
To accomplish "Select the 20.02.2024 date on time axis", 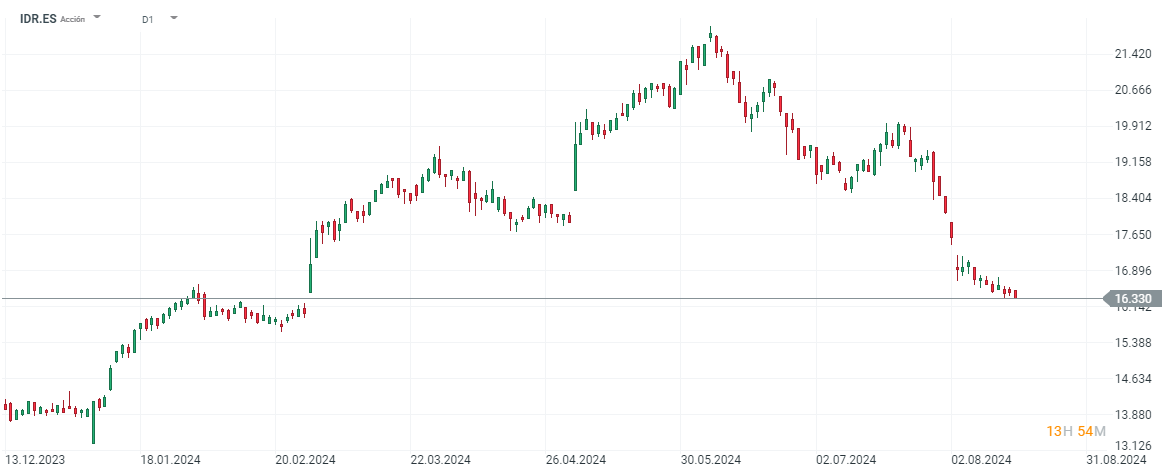I will tap(306, 460).
